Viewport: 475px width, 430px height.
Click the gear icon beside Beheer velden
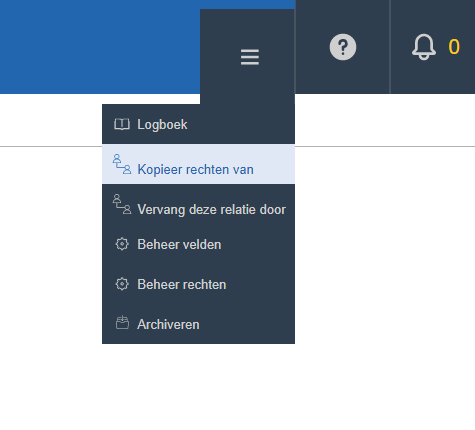[x=122, y=244]
